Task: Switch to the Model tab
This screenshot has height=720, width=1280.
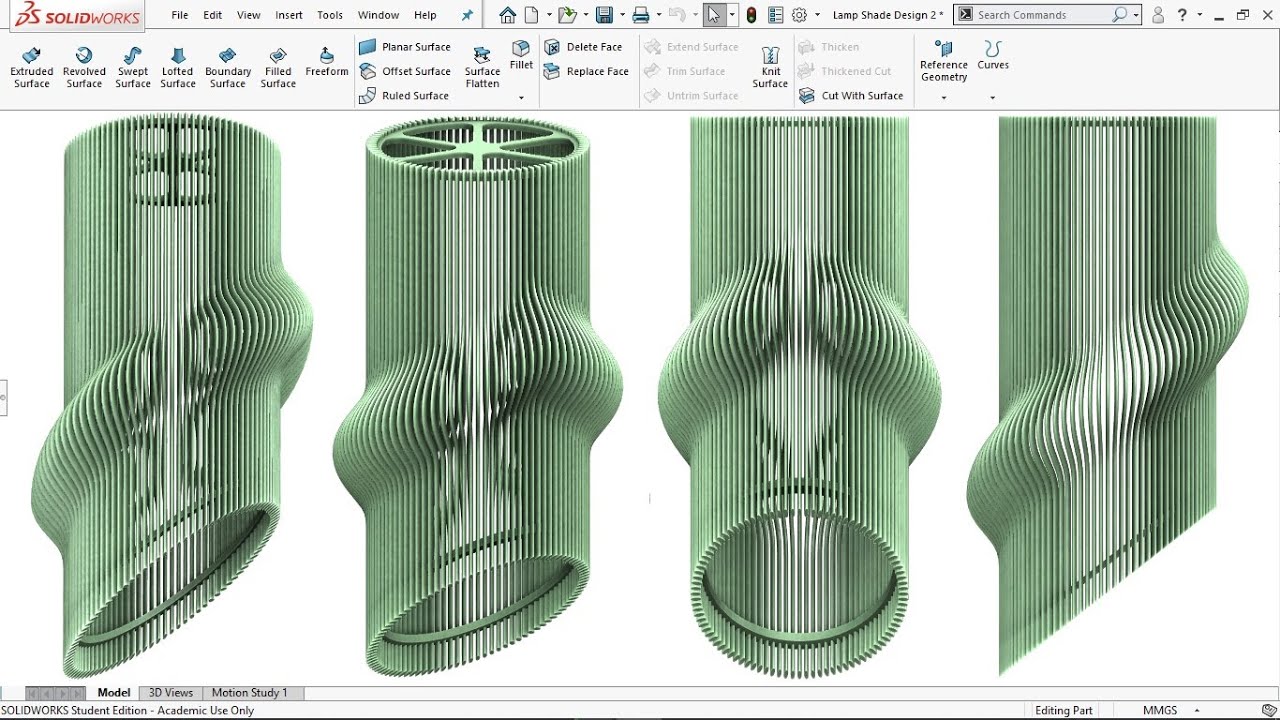Action: coord(114,692)
